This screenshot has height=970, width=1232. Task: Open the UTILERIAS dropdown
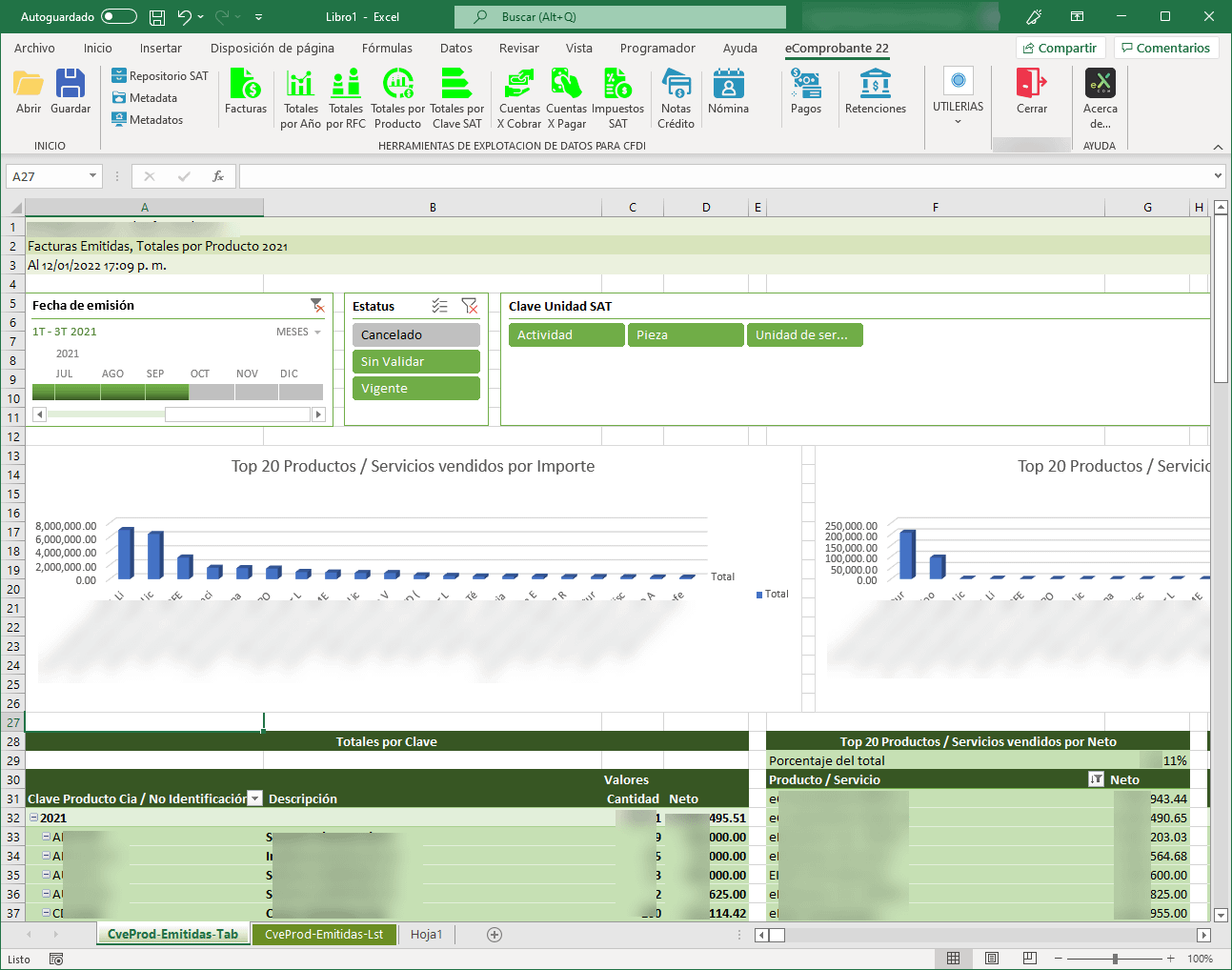[x=958, y=97]
